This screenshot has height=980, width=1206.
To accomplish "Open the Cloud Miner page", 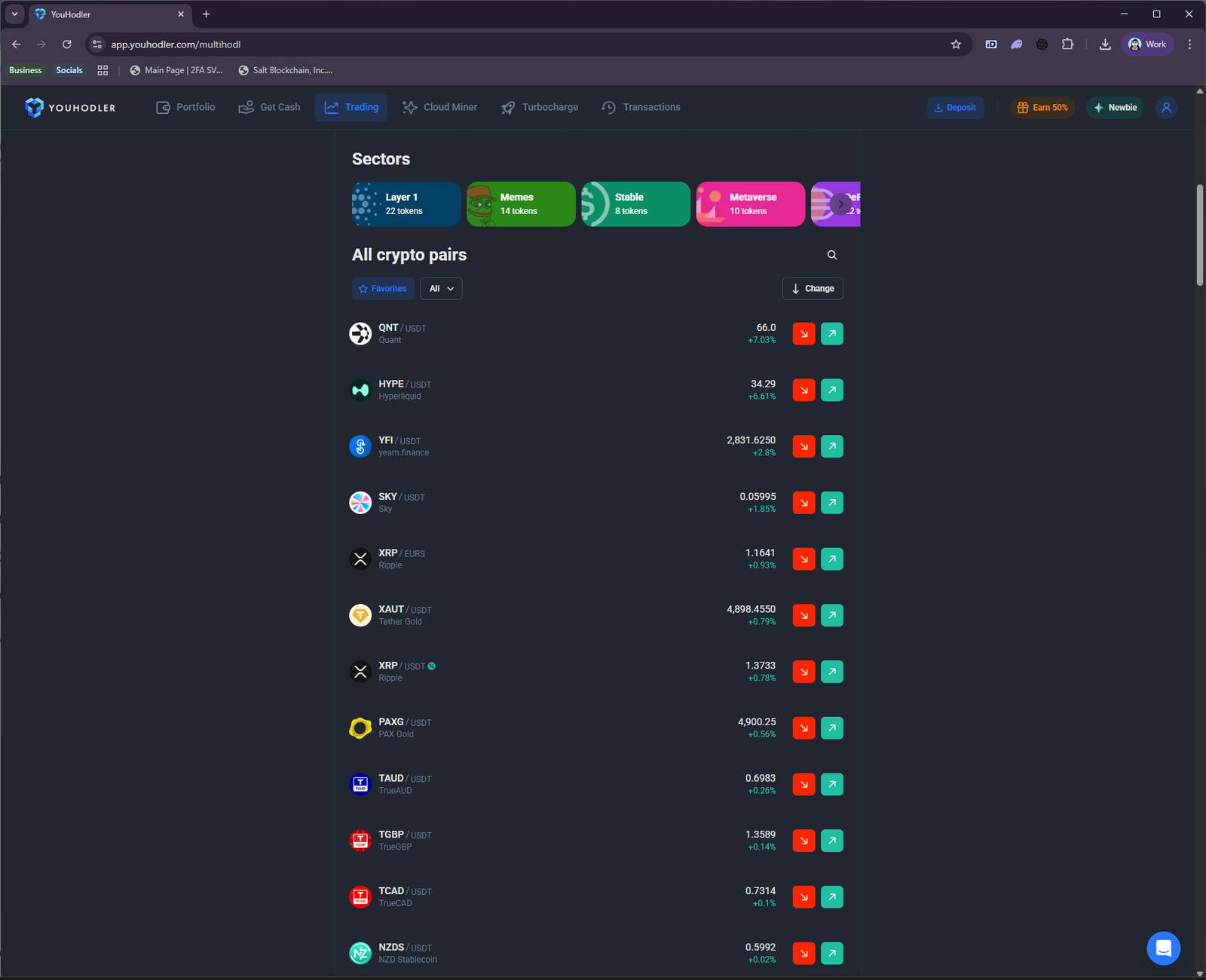I will 440,107.
